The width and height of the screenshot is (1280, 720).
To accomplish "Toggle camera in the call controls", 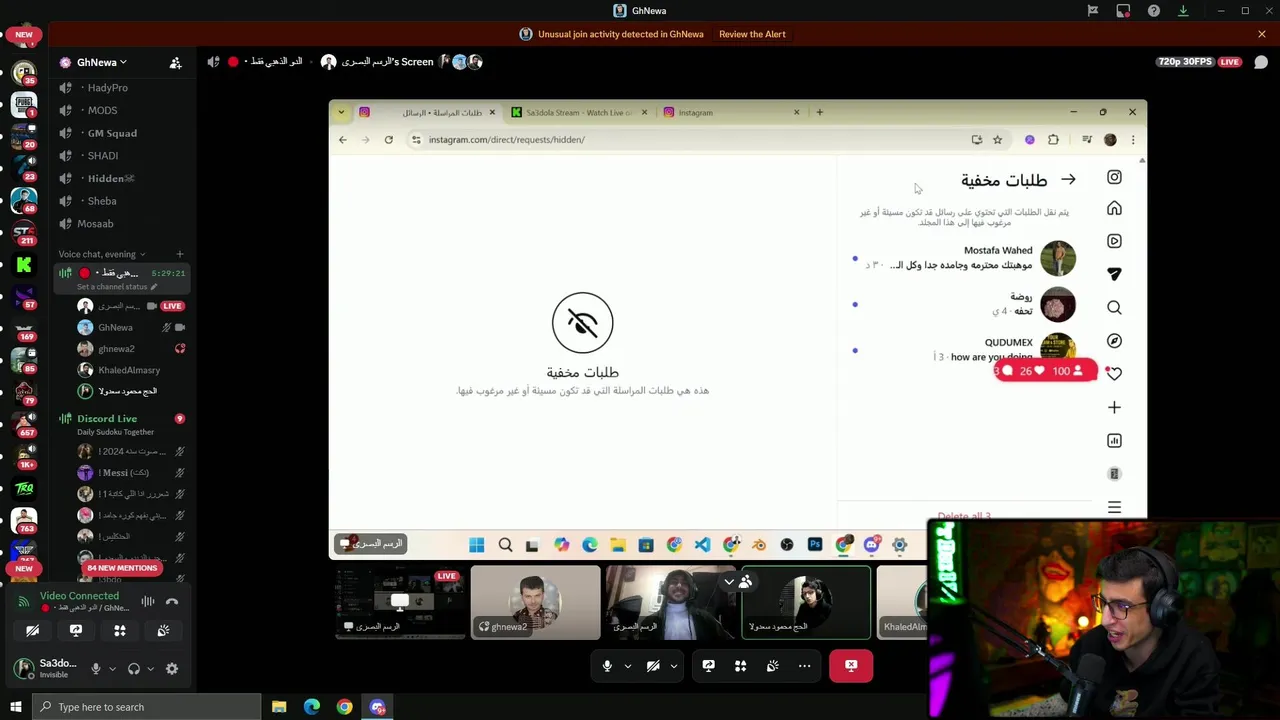I will pos(653,666).
